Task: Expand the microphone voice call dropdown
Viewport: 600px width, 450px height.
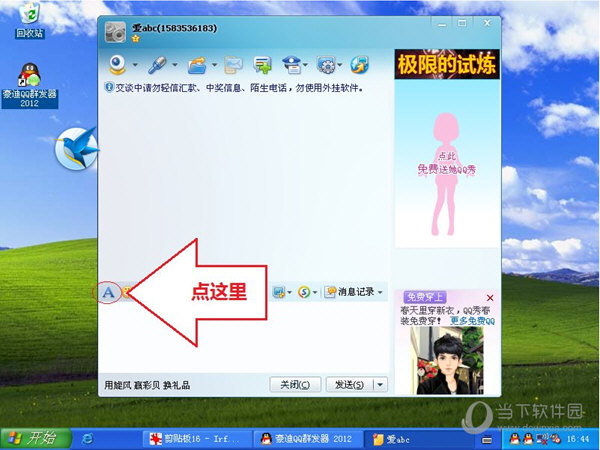Action: coord(175,65)
